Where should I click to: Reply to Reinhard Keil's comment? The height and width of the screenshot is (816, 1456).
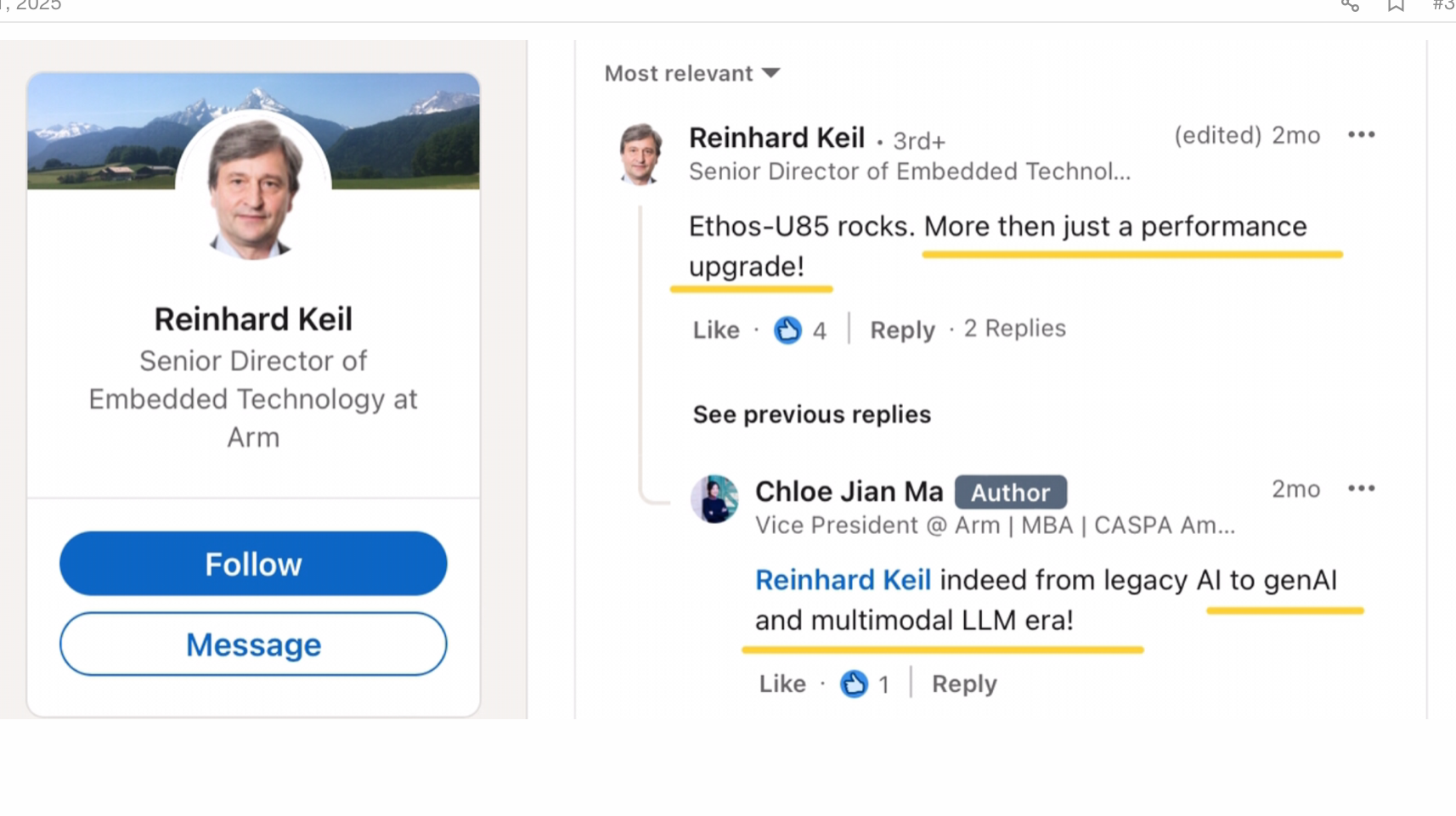902,329
